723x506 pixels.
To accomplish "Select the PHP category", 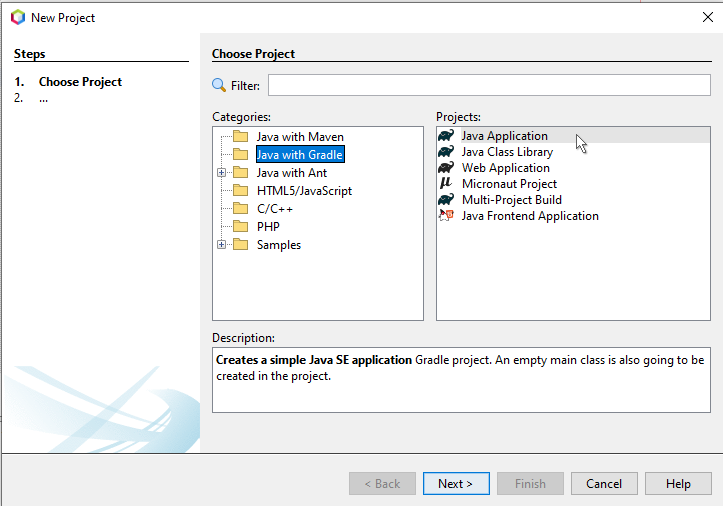I will coord(267,227).
